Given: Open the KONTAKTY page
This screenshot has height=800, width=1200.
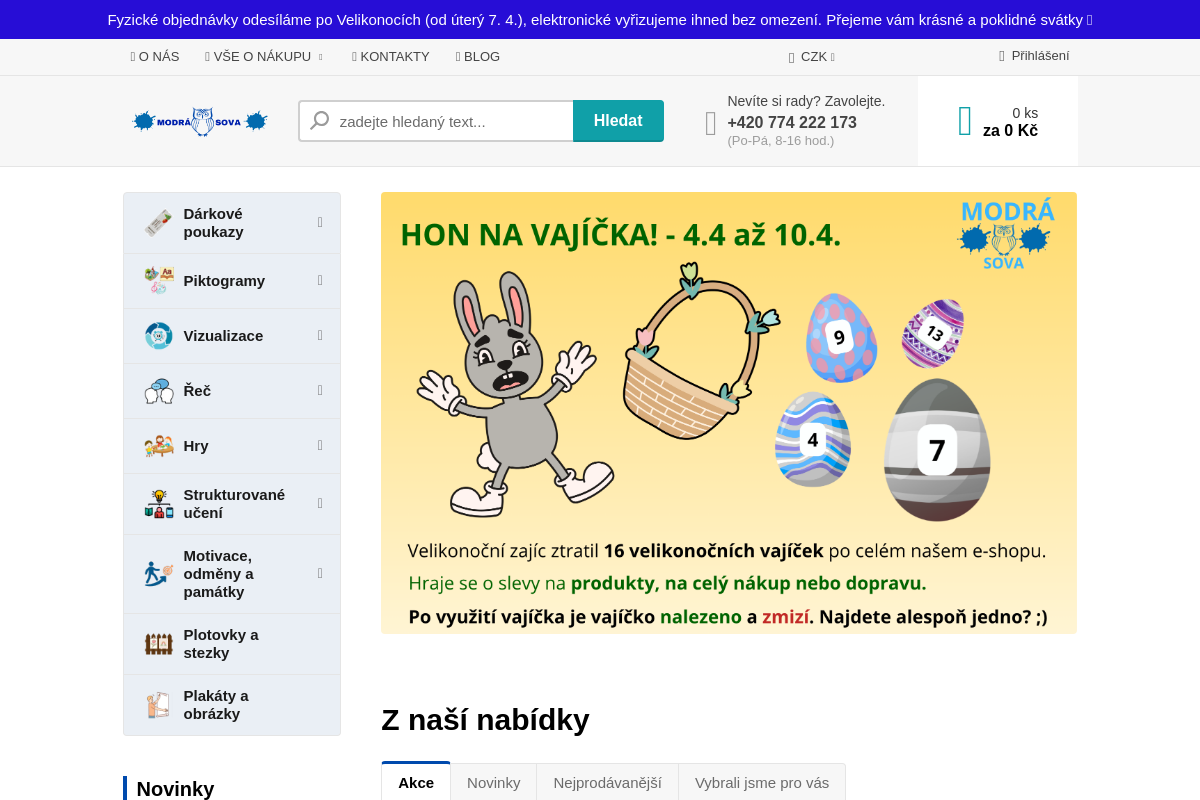Looking at the screenshot, I should [390, 57].
